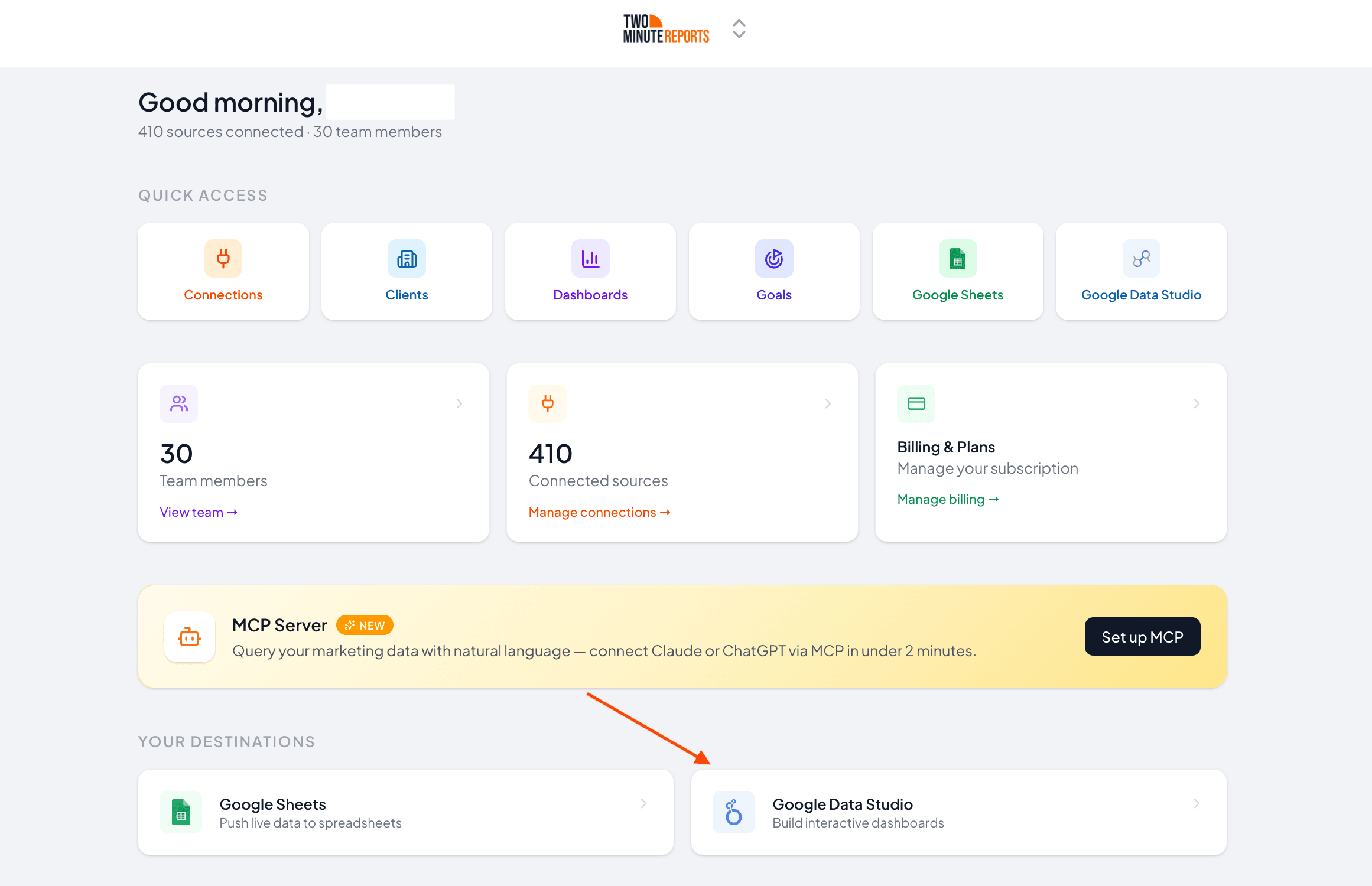Click 'Manage your subscription' text
The image size is (1372, 886).
pos(987,468)
